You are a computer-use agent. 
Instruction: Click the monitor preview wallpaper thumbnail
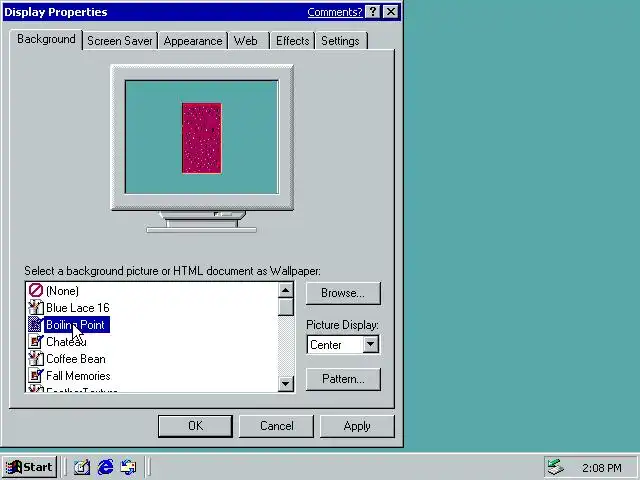point(202,138)
